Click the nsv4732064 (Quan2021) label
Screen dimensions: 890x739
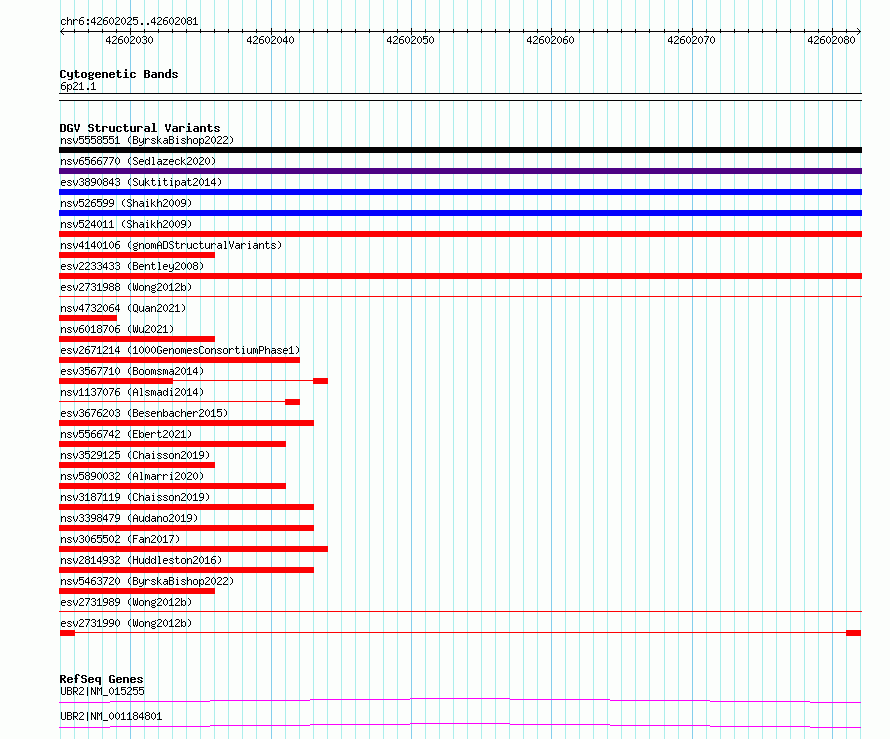(123, 308)
